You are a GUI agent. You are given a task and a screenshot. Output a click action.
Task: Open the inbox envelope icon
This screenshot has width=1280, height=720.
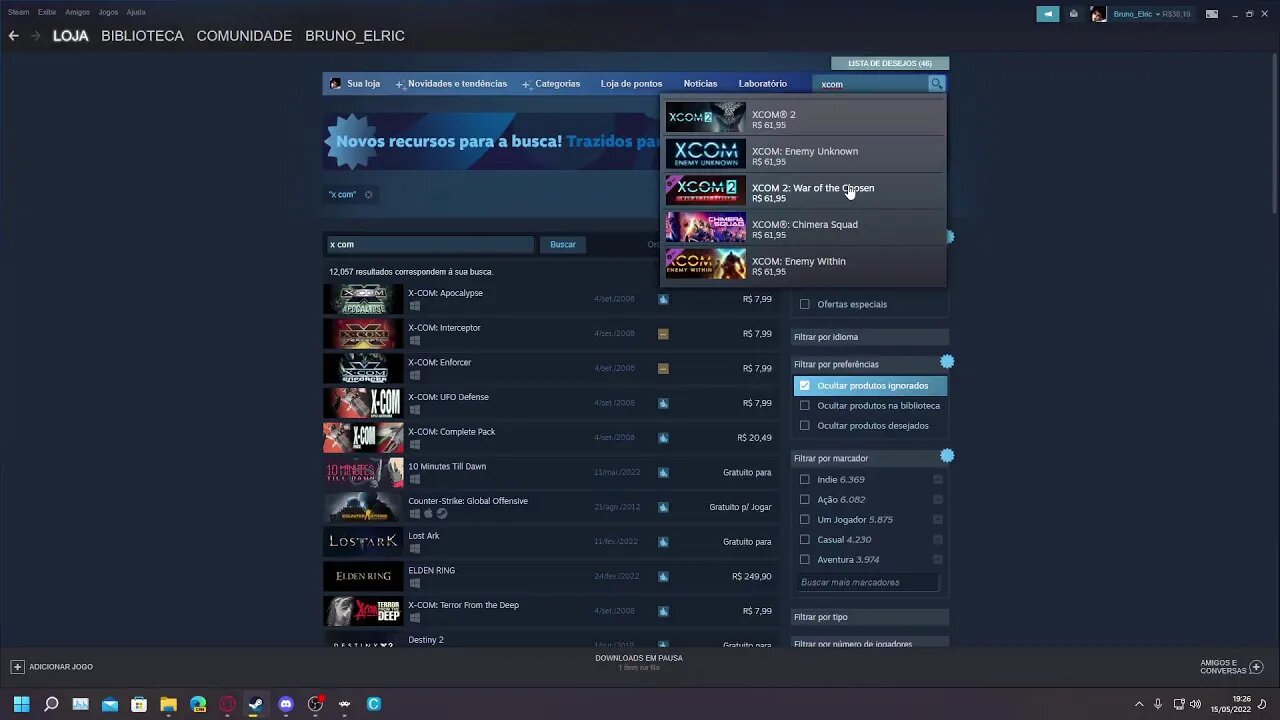point(1074,14)
